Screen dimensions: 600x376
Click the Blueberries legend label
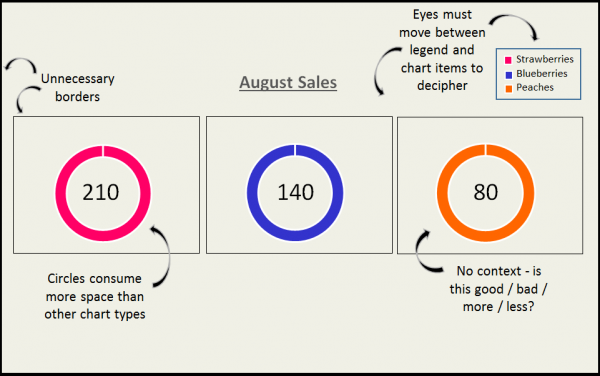pos(542,73)
